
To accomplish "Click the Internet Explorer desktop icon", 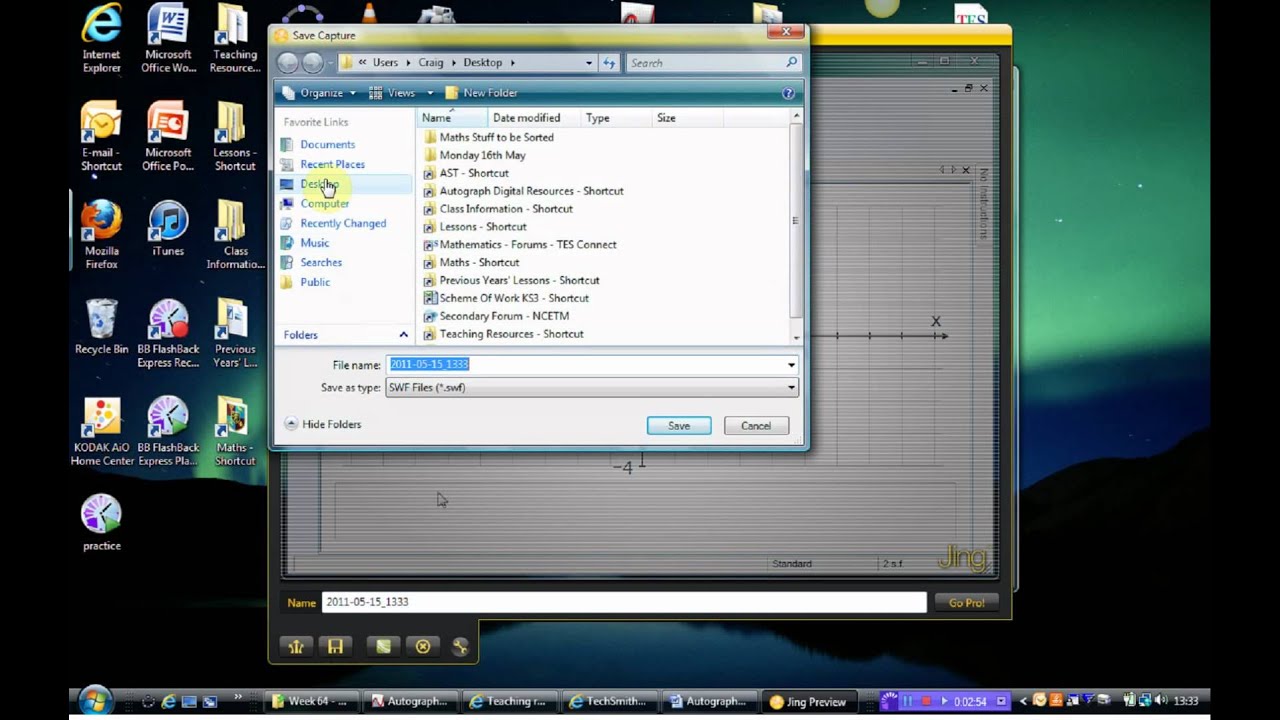I will [x=102, y=39].
